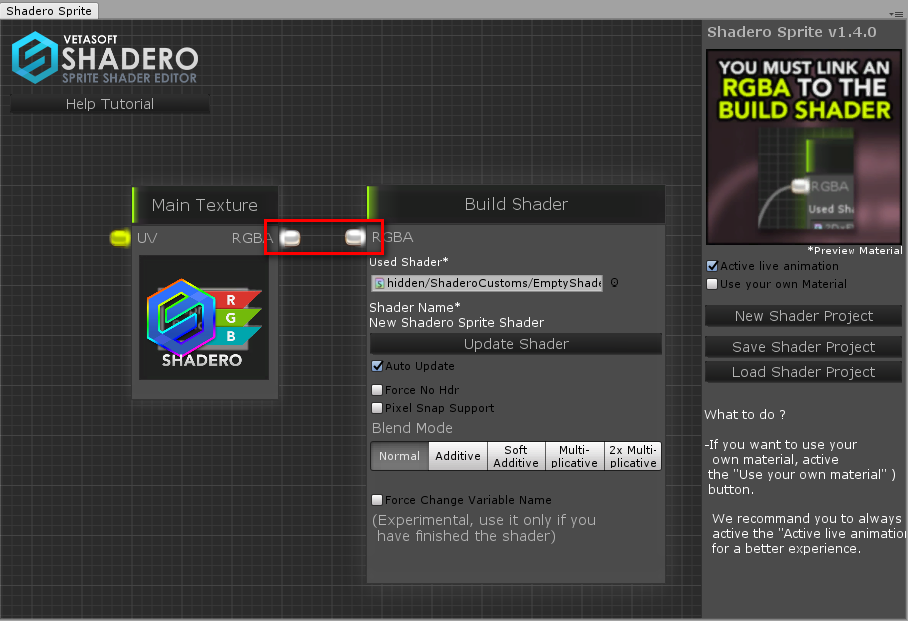Click the 'What to do ?' text

pyautogui.click(x=745, y=415)
